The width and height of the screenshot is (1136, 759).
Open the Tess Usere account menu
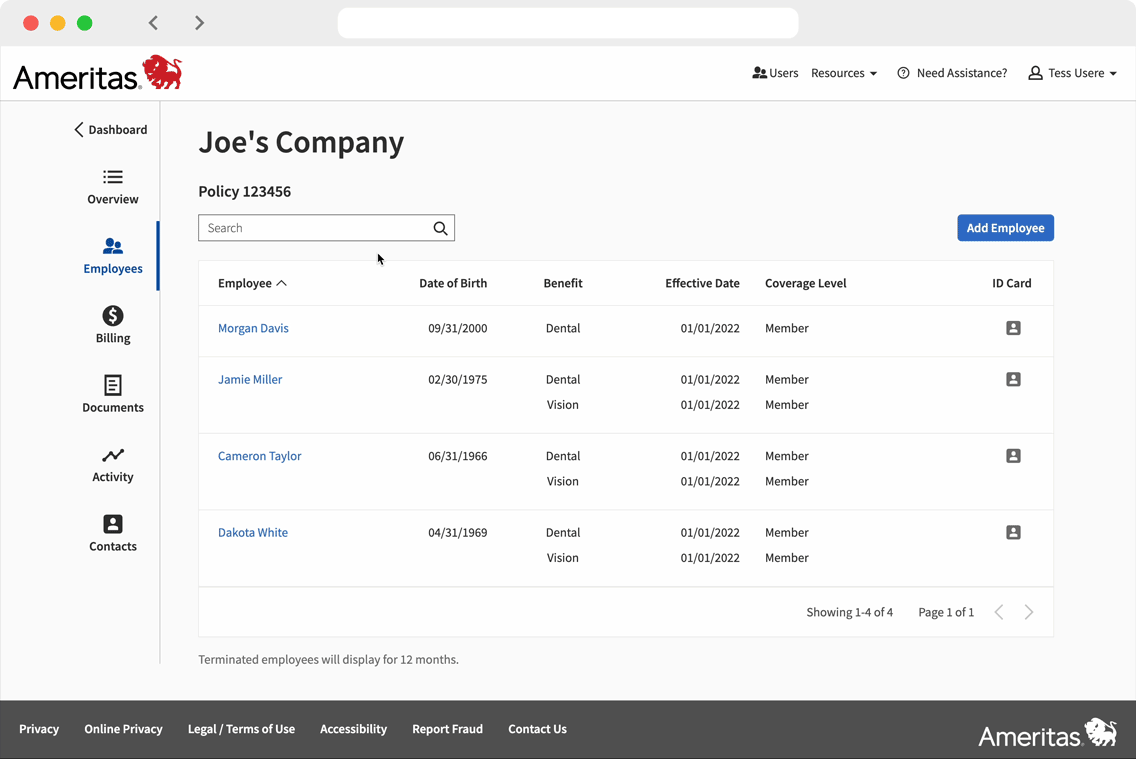tap(1072, 73)
